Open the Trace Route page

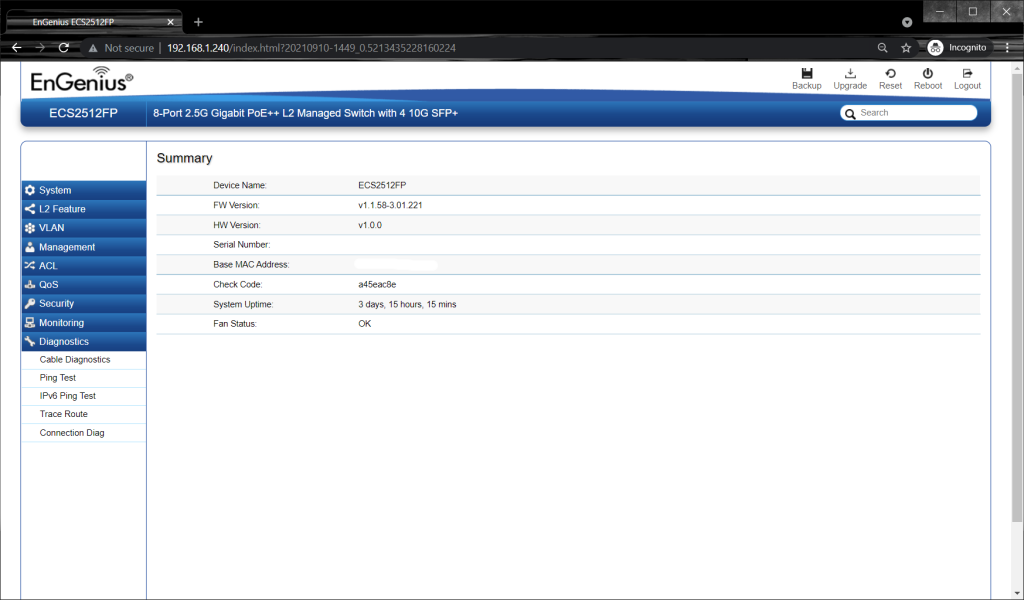[x=63, y=414]
